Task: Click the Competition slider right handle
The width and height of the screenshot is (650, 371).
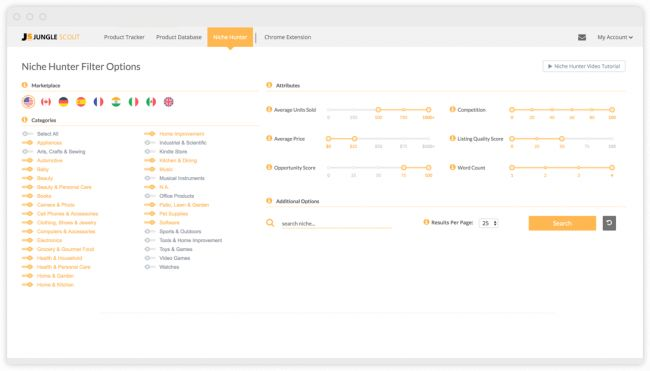Action: [612, 109]
